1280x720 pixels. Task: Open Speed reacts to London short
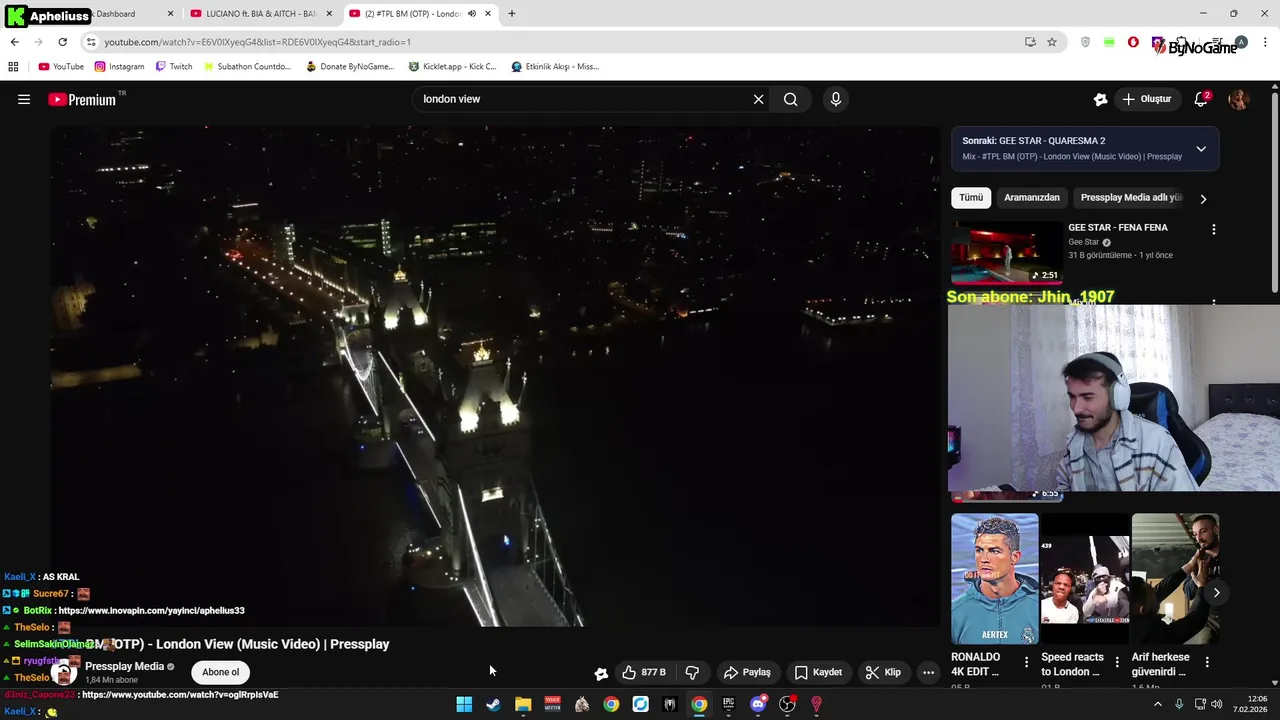(x=1085, y=579)
